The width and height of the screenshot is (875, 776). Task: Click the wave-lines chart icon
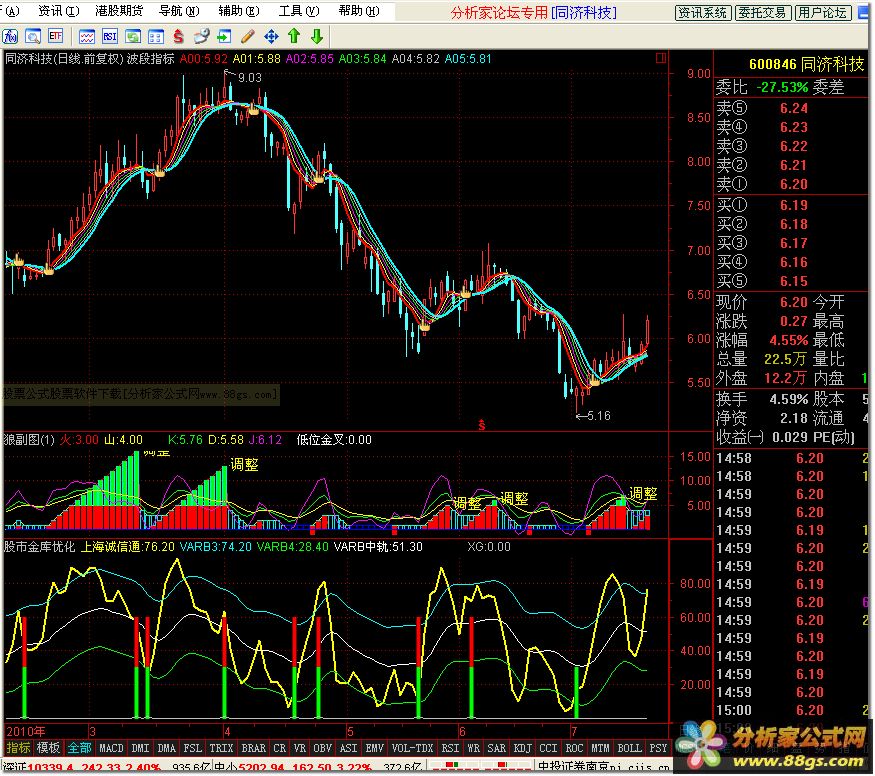click(x=86, y=37)
